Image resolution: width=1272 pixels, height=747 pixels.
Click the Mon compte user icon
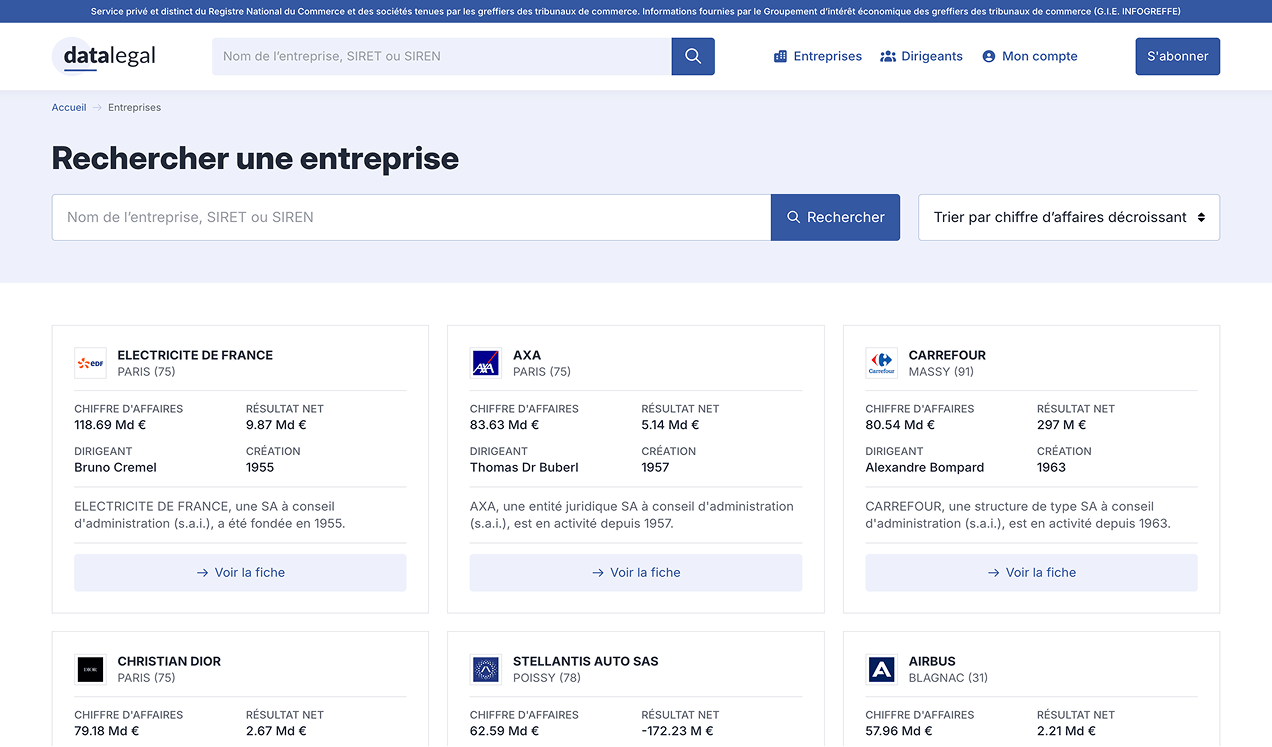[988, 56]
